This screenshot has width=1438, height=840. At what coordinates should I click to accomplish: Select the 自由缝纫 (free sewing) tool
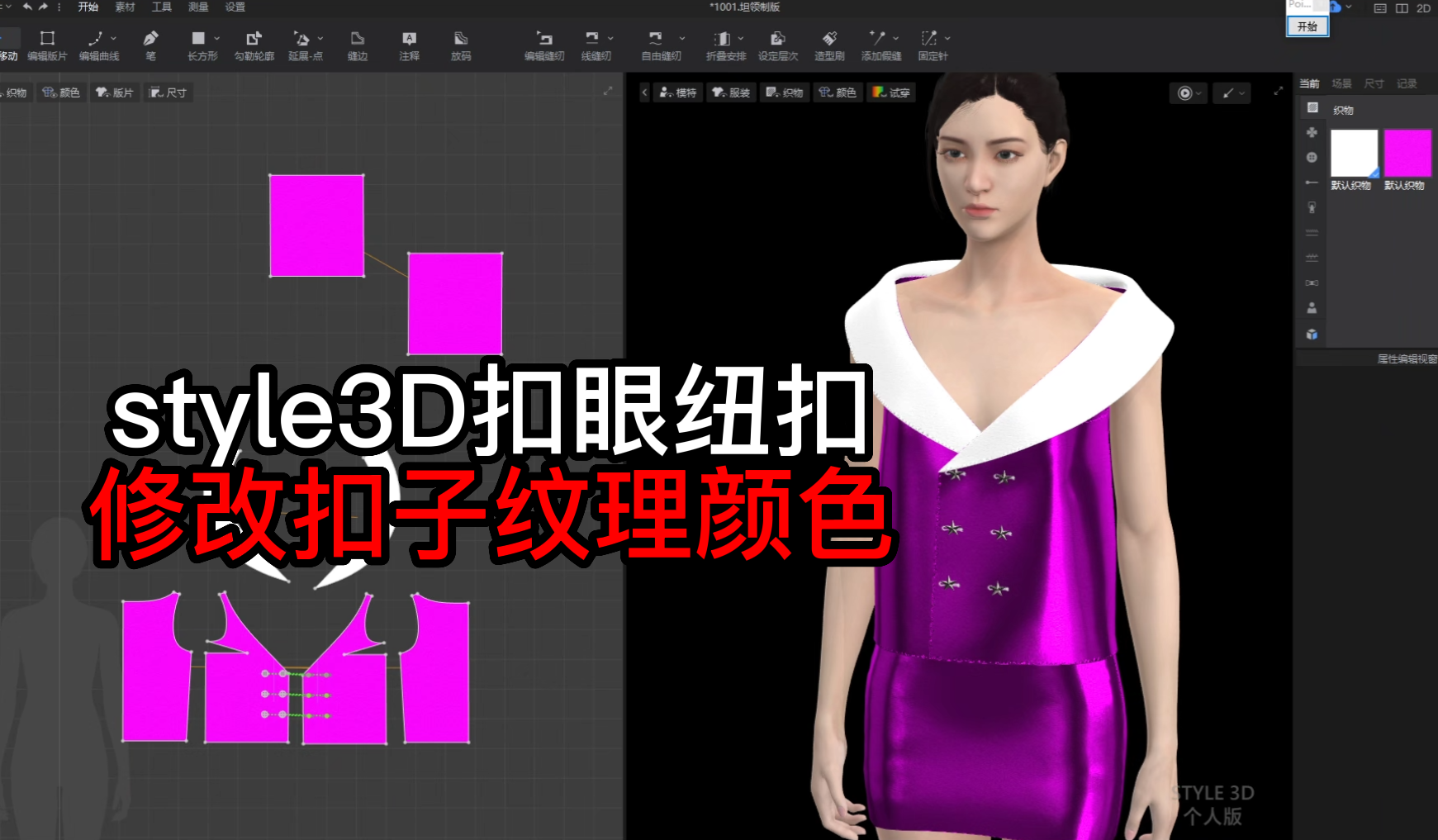click(661, 45)
